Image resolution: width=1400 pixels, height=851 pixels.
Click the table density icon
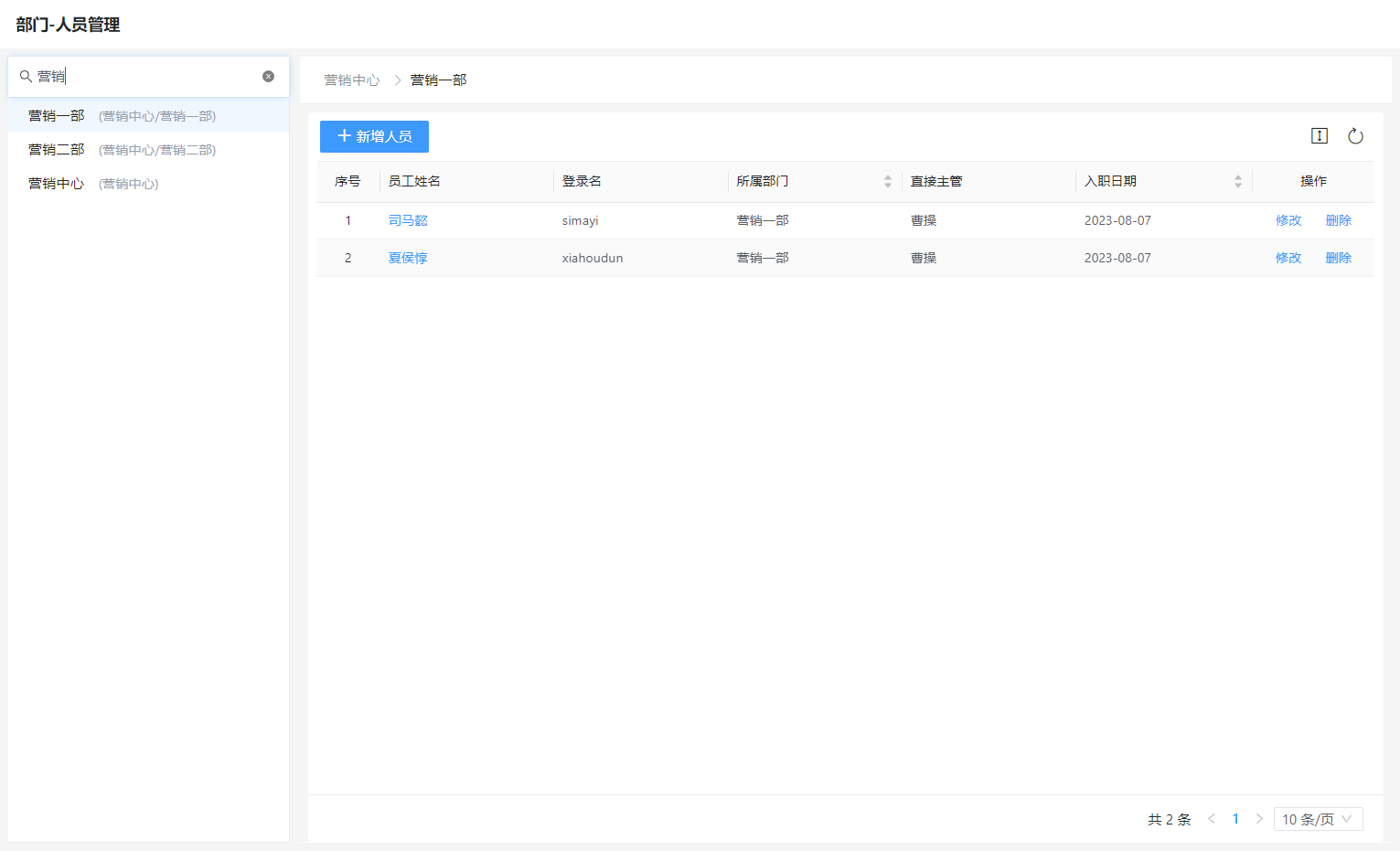pyautogui.click(x=1319, y=136)
